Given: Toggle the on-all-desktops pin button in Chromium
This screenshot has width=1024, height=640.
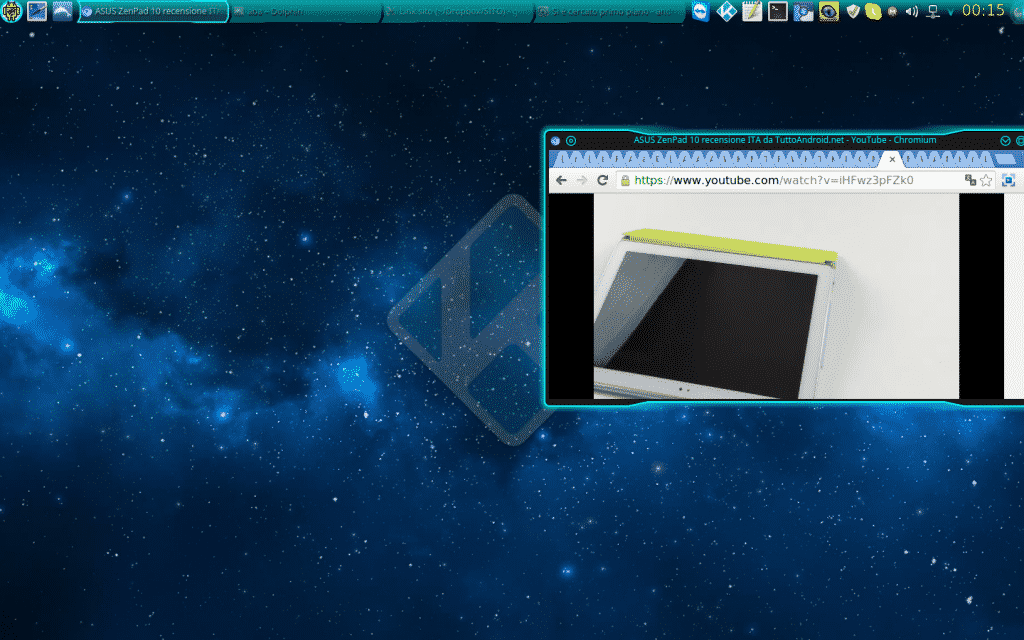Looking at the screenshot, I should click(571, 140).
